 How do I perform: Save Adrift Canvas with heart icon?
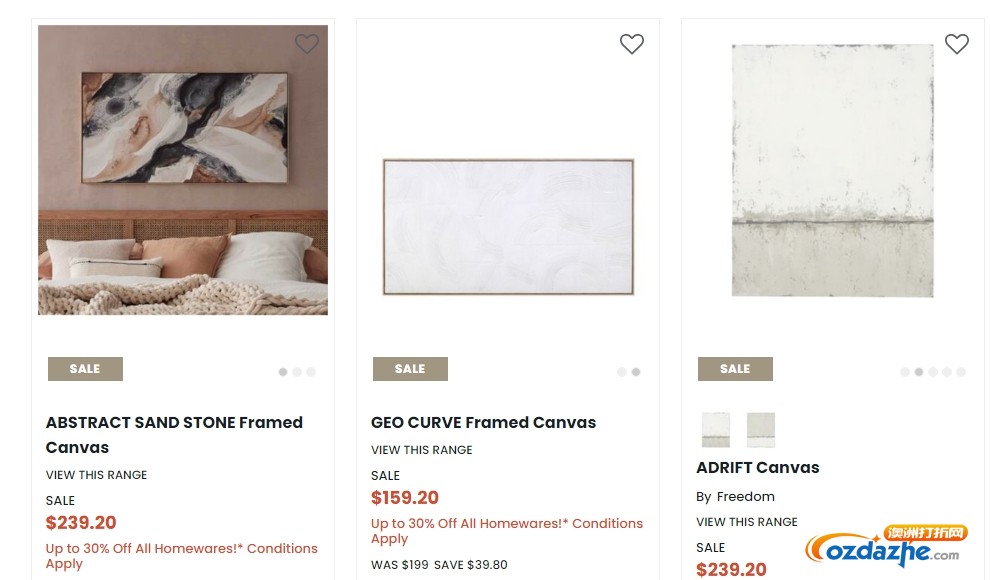pyautogui.click(x=957, y=44)
